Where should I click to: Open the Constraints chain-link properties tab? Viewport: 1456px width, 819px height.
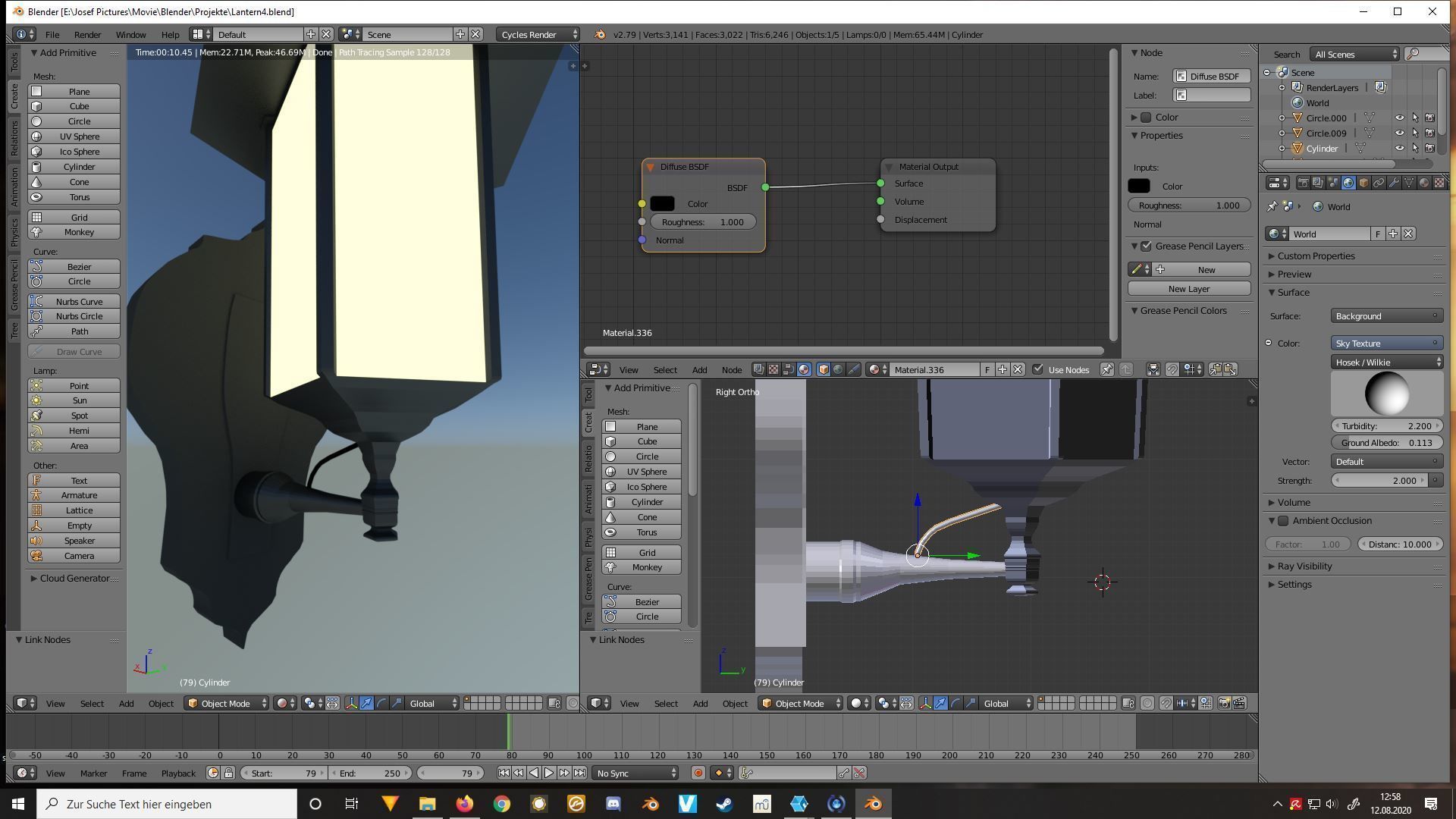point(1379,183)
